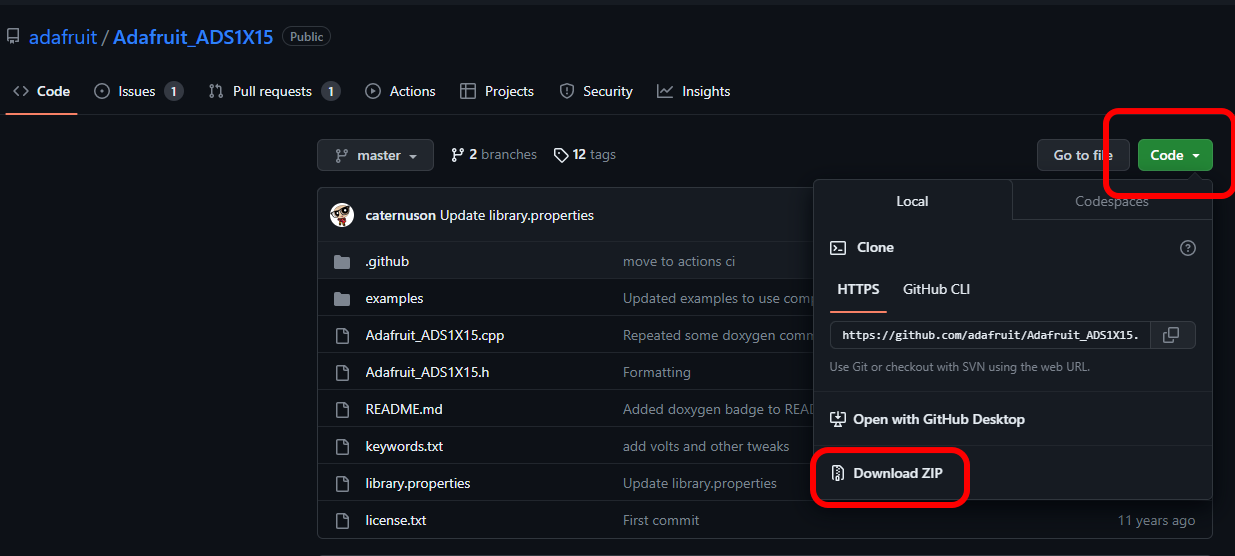Click folder icon next to .github
Screen dimensions: 1235x556
(342, 261)
